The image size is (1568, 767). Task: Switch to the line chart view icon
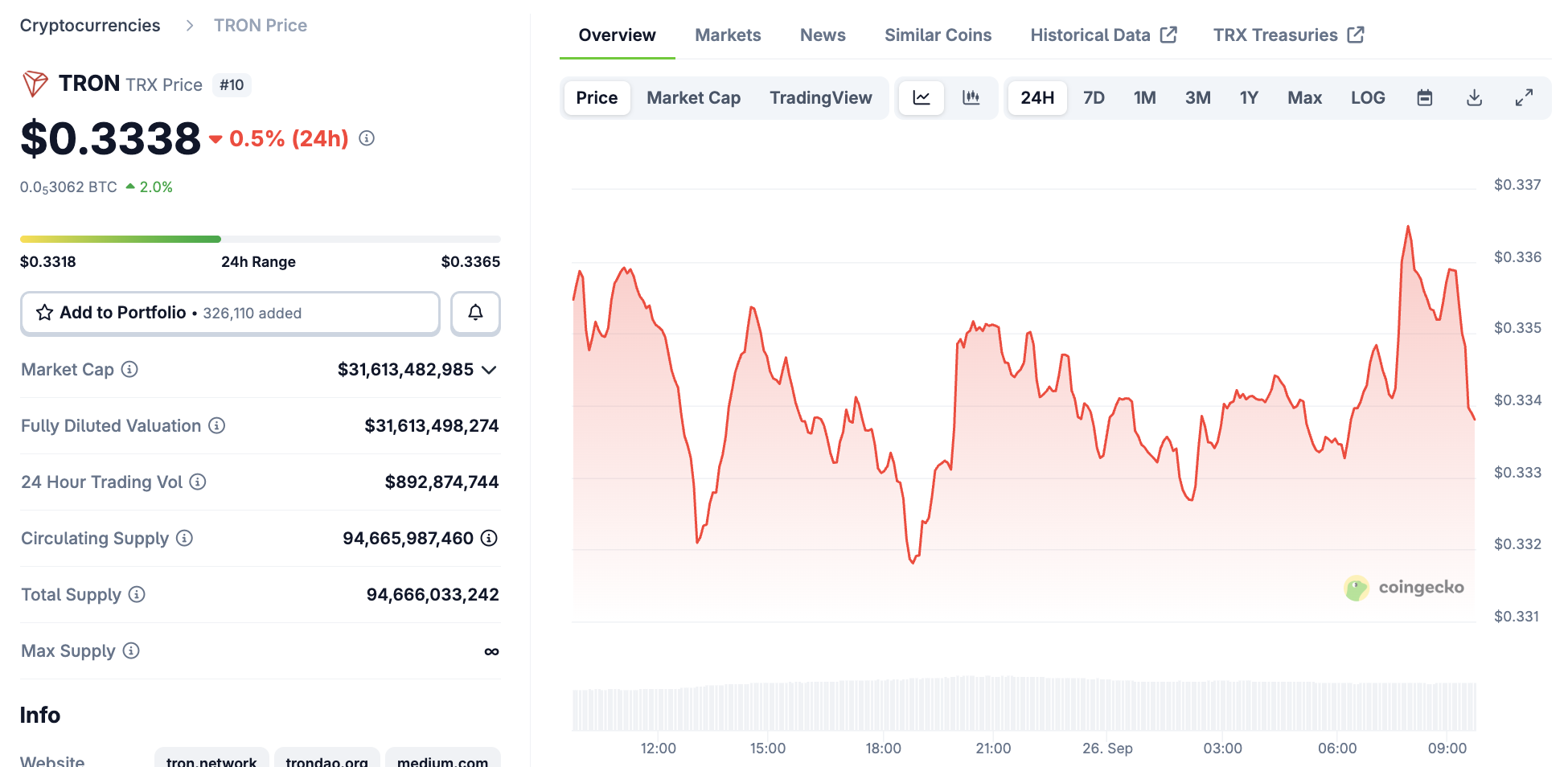(x=922, y=98)
